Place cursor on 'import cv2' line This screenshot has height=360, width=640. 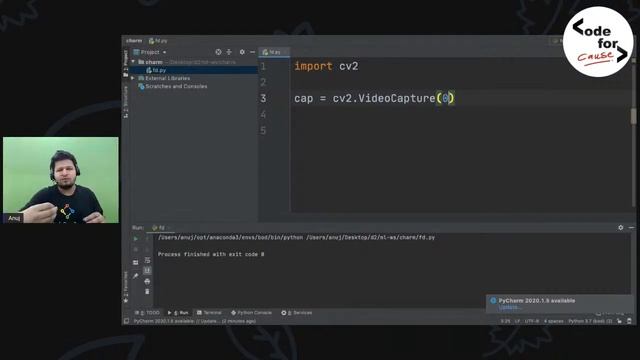click(x=326, y=66)
